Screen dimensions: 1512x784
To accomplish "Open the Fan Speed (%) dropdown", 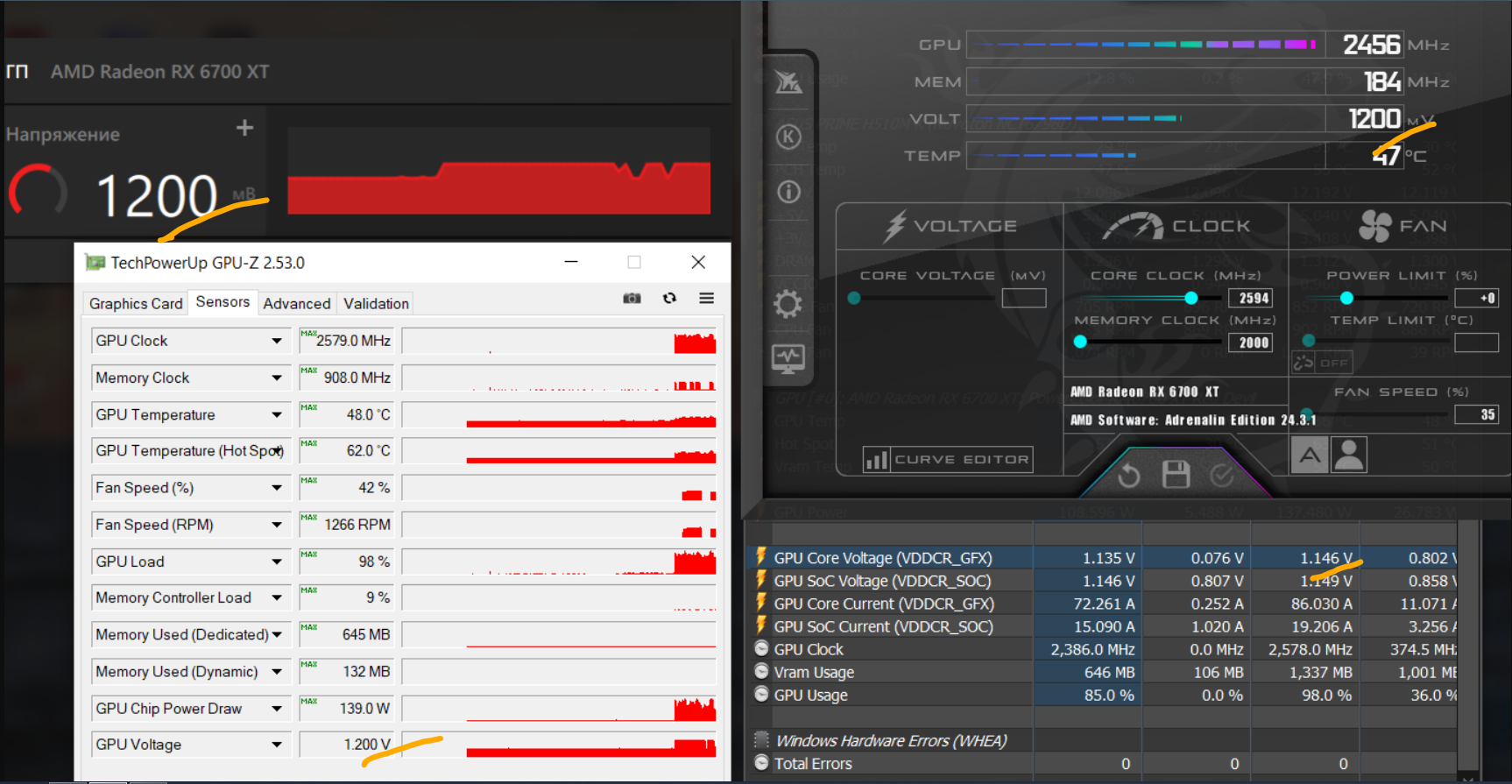I will [x=277, y=487].
